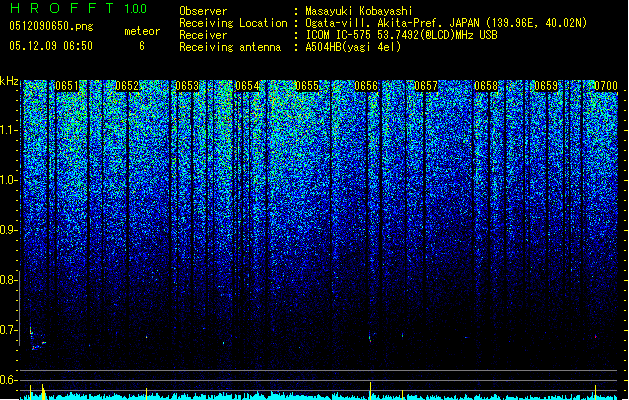Click the 0656 time marker

pos(366,86)
